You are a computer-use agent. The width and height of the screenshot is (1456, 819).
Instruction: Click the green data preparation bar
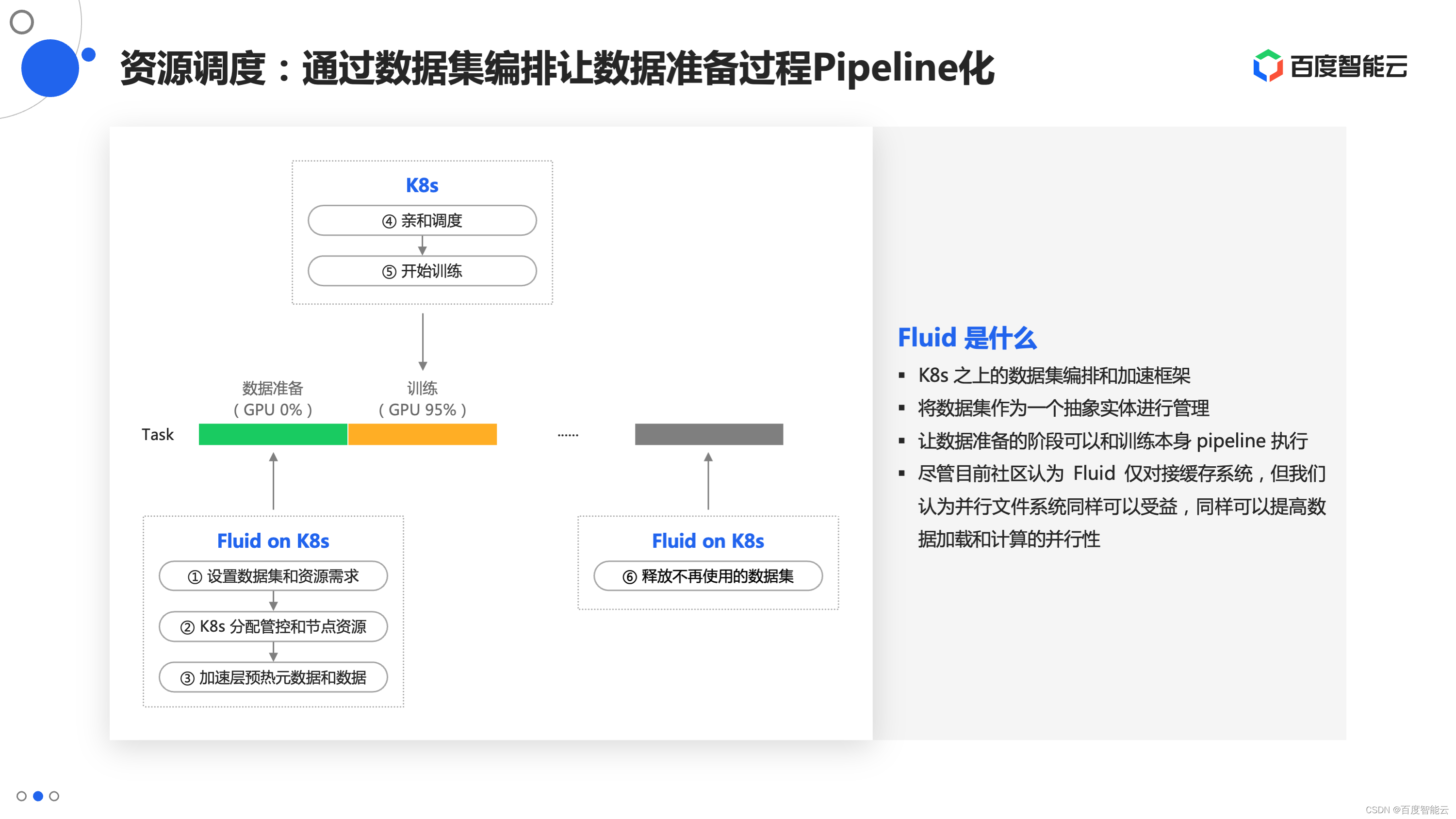point(273,434)
